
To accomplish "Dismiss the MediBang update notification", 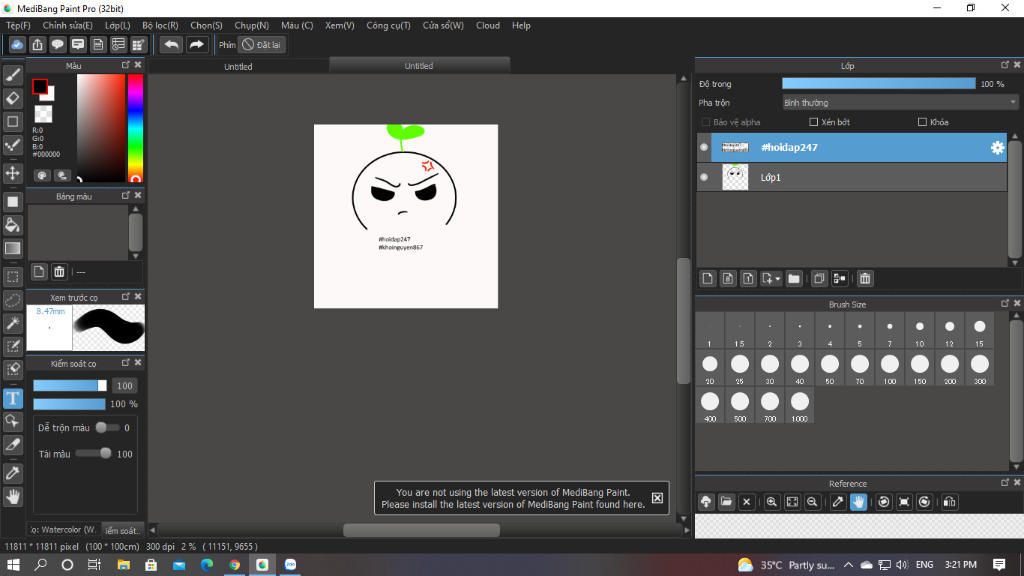I will pyautogui.click(x=657, y=498).
